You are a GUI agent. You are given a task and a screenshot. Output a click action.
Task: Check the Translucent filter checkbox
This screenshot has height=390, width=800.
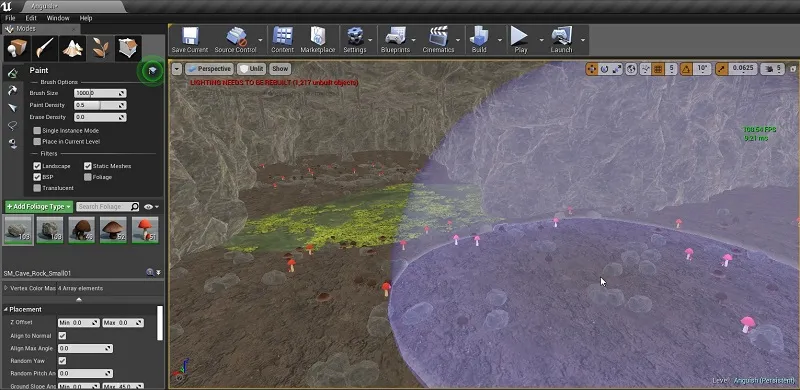(37, 188)
